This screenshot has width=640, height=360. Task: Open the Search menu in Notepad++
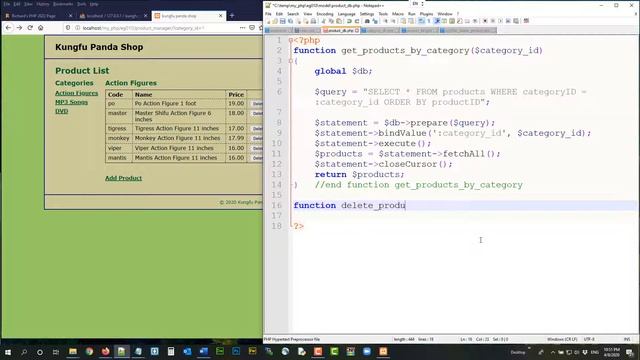pos(293,14)
